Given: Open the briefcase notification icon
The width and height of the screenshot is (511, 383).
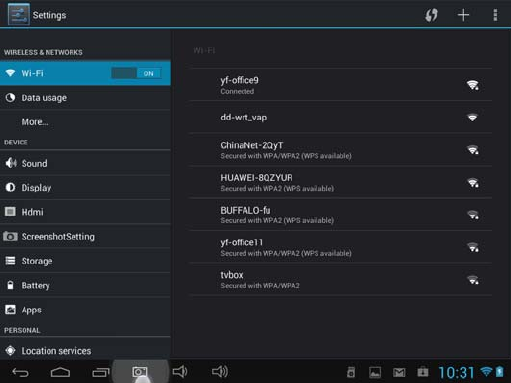Looking at the screenshot, I should (x=423, y=372).
